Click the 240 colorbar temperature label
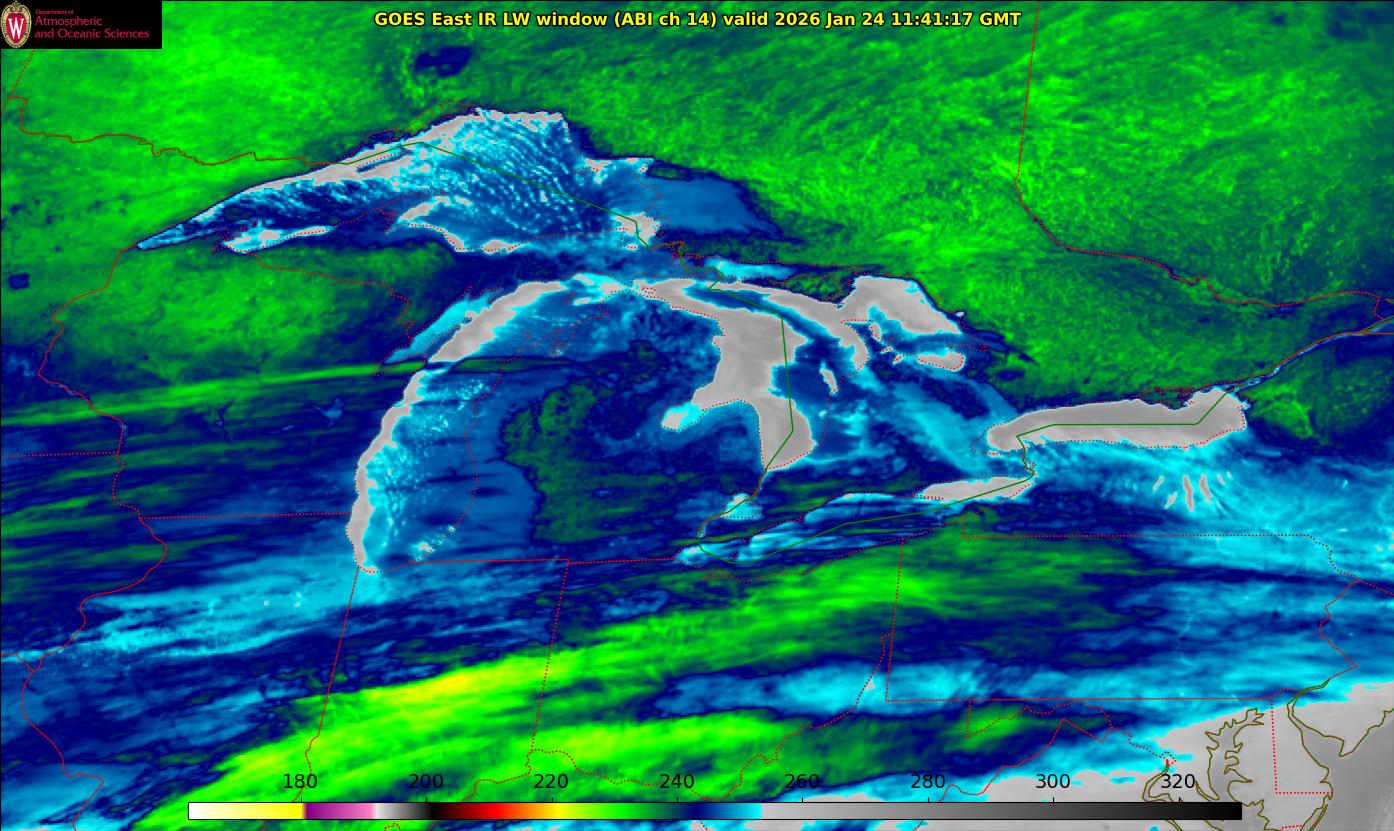 677,782
